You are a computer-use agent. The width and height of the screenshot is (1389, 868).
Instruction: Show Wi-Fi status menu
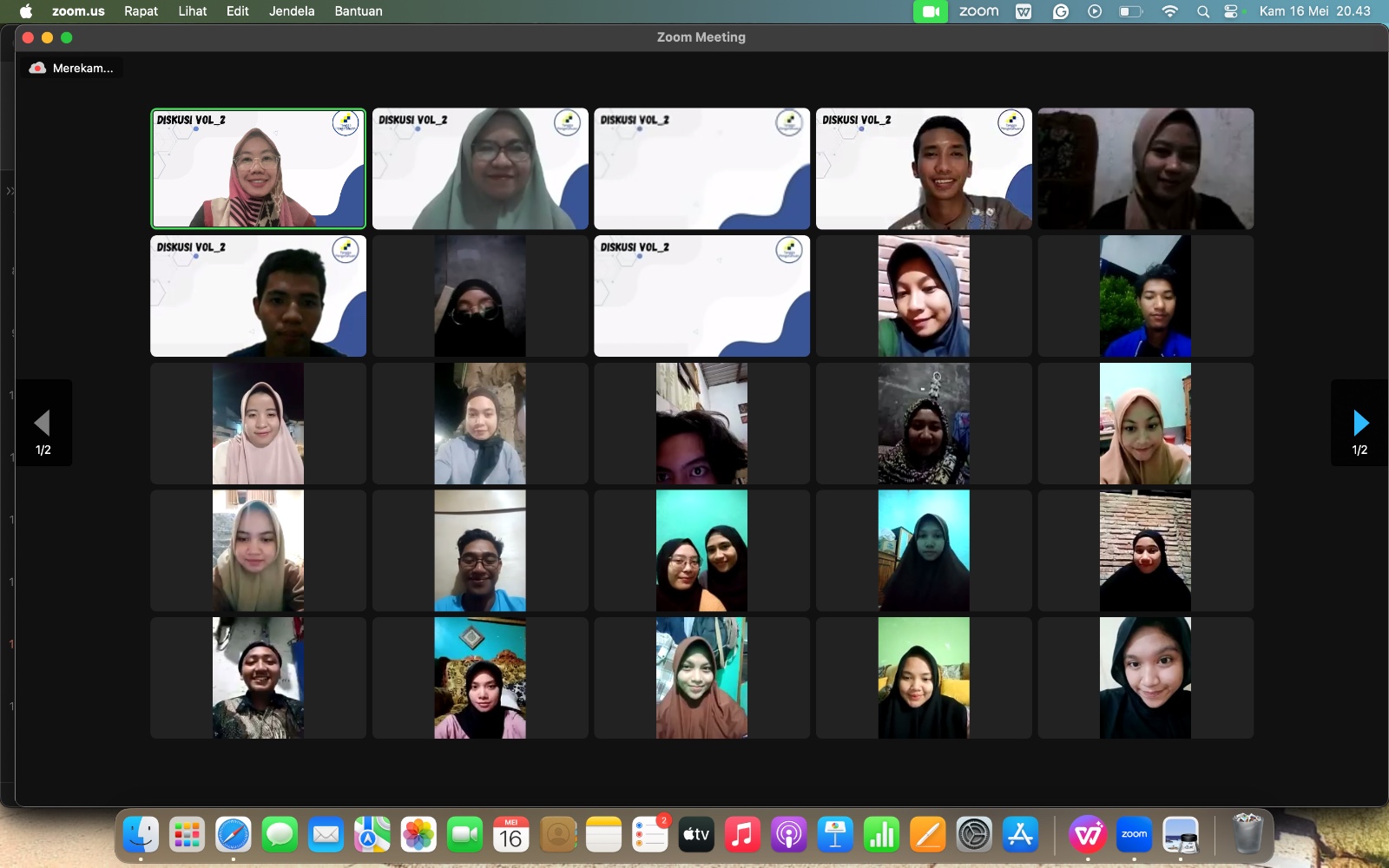pyautogui.click(x=1169, y=11)
